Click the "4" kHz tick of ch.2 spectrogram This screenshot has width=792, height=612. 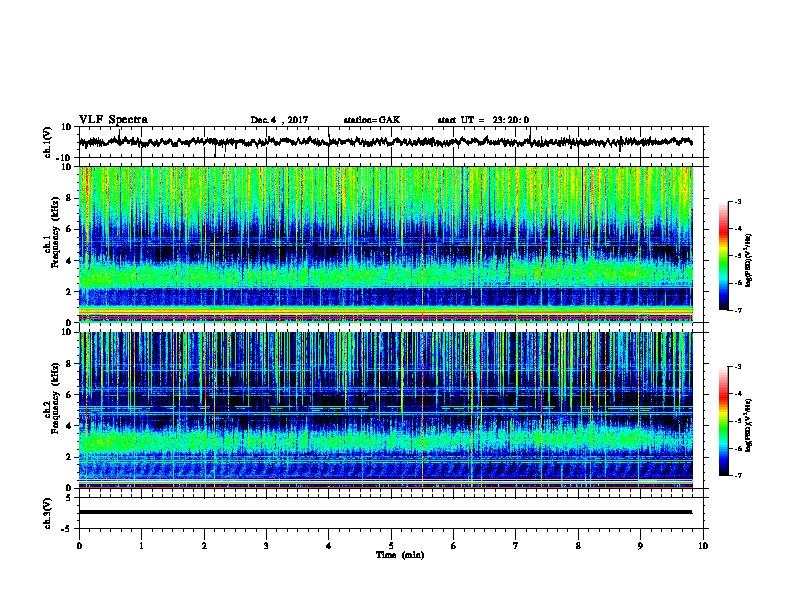(x=69, y=426)
